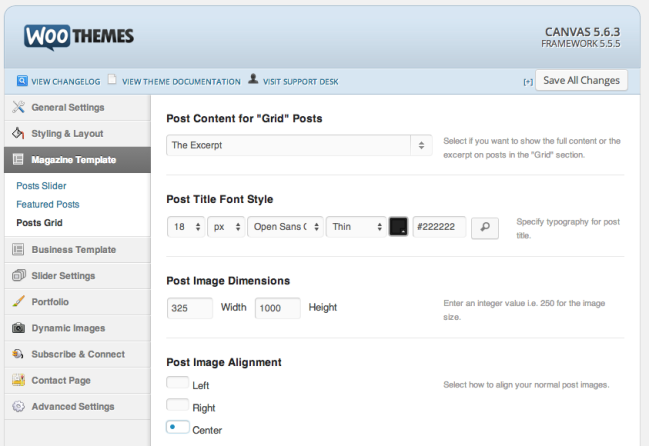
Task: Open the px unit dropdown
Action: pyautogui.click(x=226, y=227)
